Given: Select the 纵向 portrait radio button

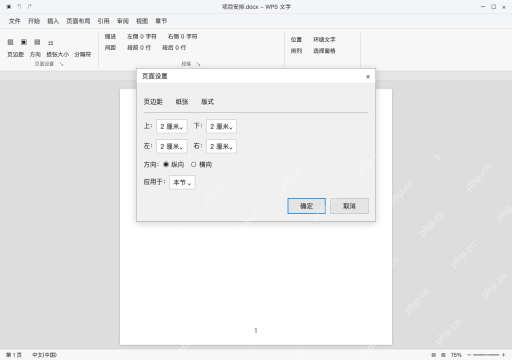Looking at the screenshot, I should 166,164.
